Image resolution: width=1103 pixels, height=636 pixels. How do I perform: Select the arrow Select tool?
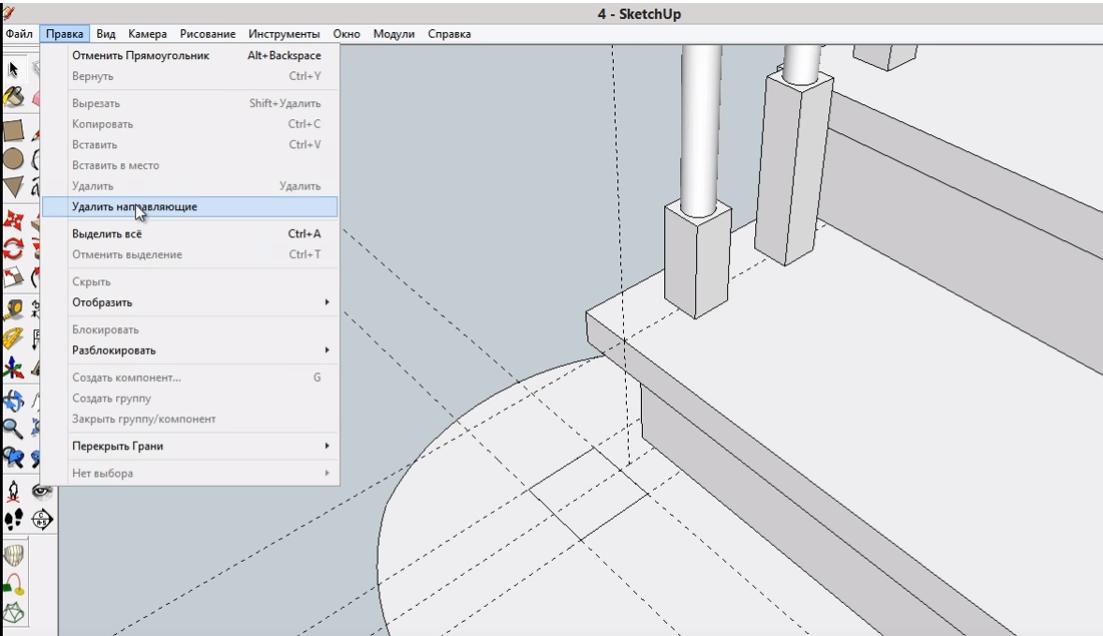pos(14,69)
